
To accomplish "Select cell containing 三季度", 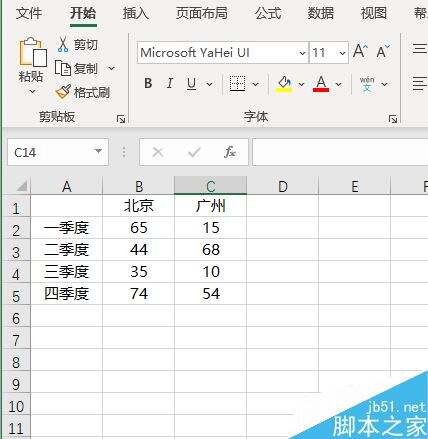I will tap(67, 272).
